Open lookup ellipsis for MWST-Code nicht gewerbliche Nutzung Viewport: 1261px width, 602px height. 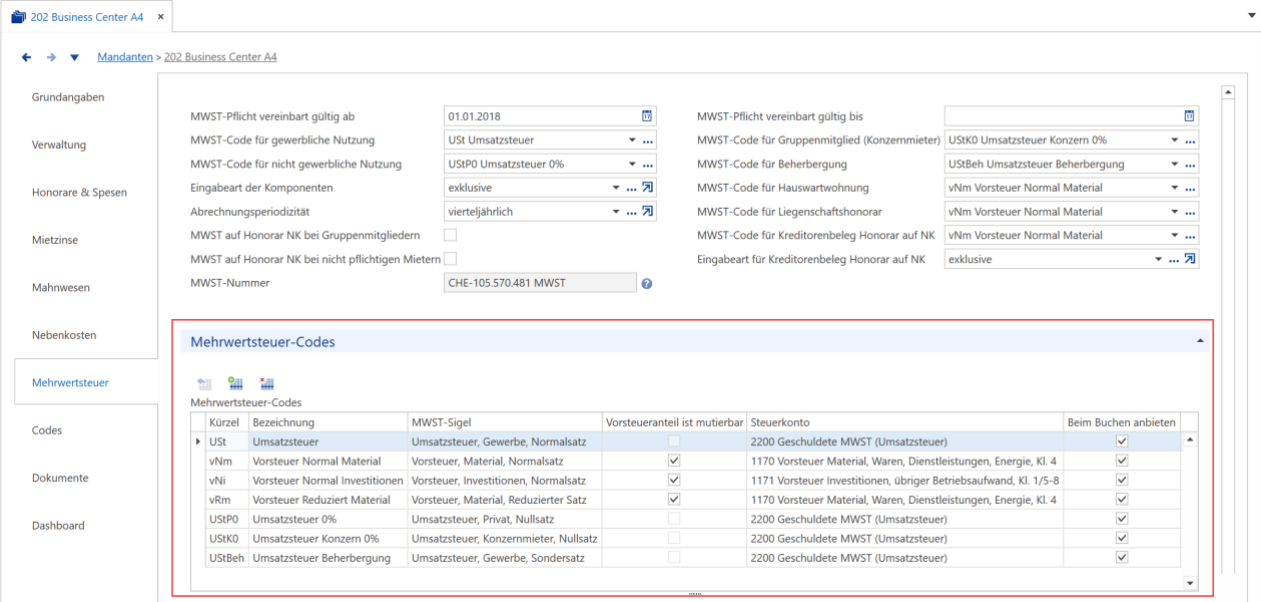pos(647,164)
